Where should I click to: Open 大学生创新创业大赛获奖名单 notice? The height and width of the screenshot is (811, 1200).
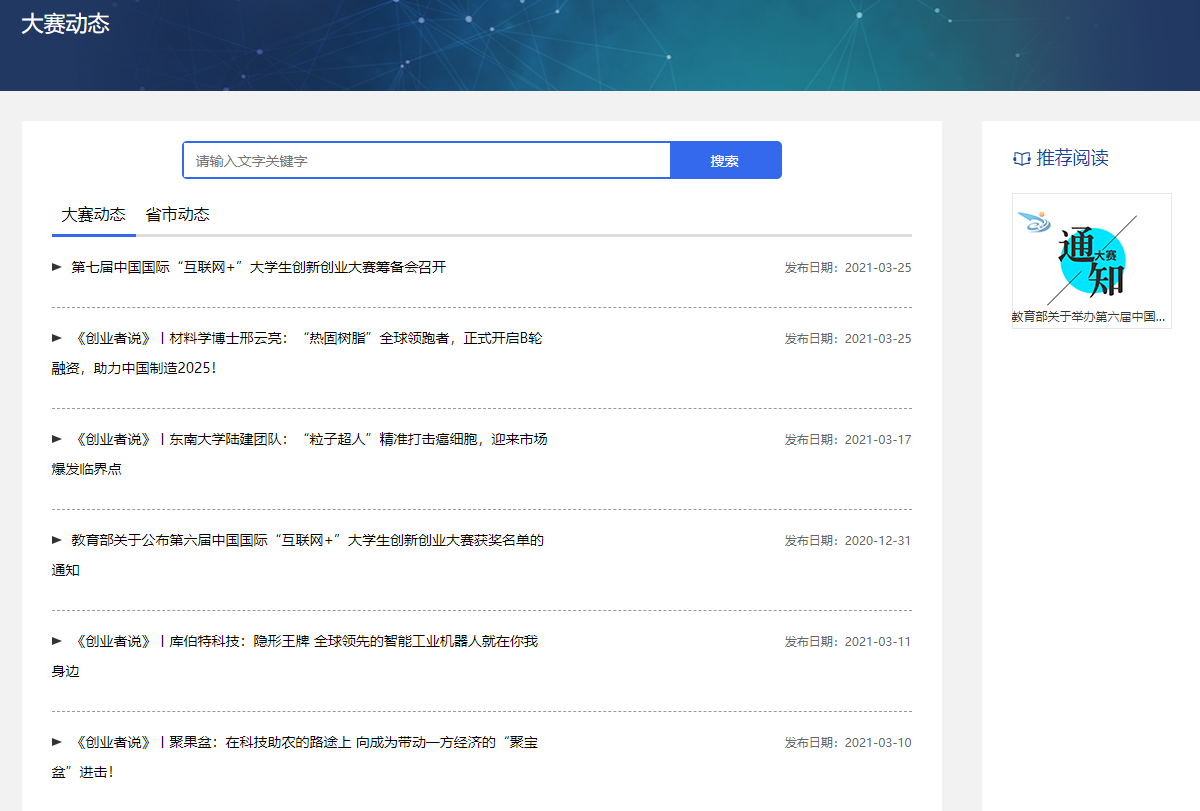(307, 541)
